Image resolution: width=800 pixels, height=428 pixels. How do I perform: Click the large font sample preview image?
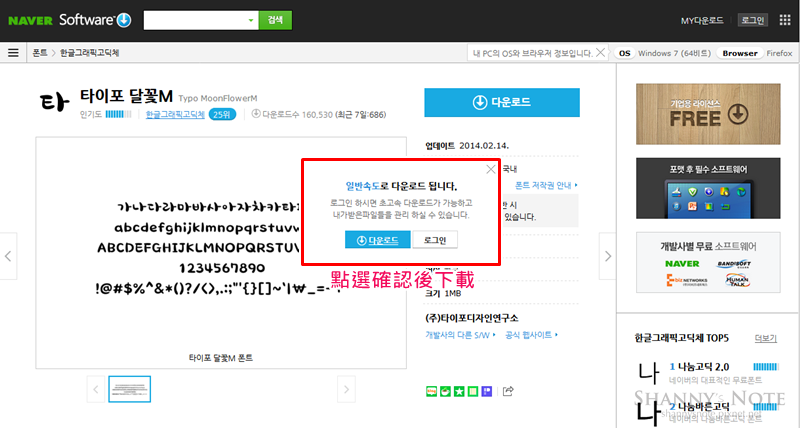click(221, 253)
